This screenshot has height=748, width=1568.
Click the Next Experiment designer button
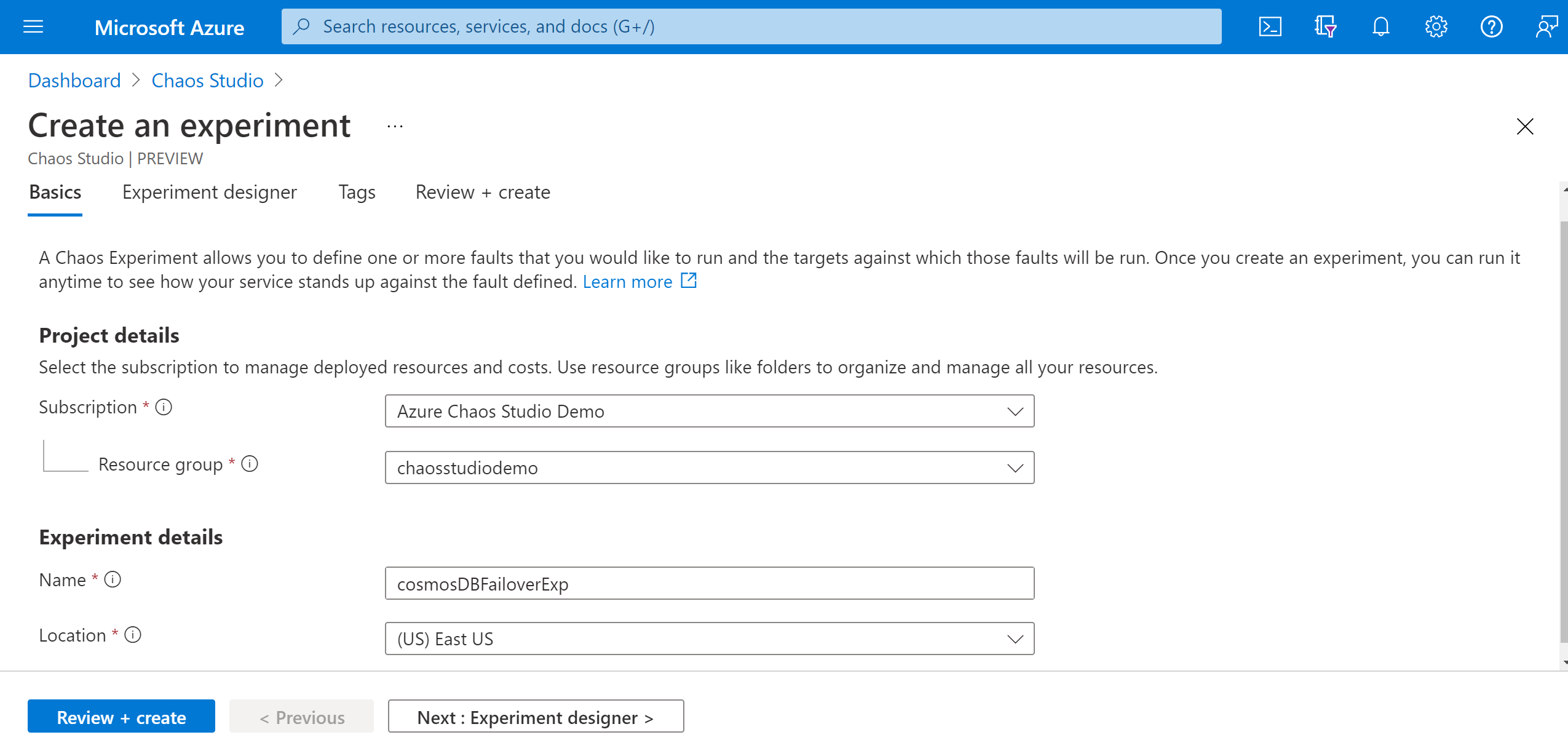point(536,717)
